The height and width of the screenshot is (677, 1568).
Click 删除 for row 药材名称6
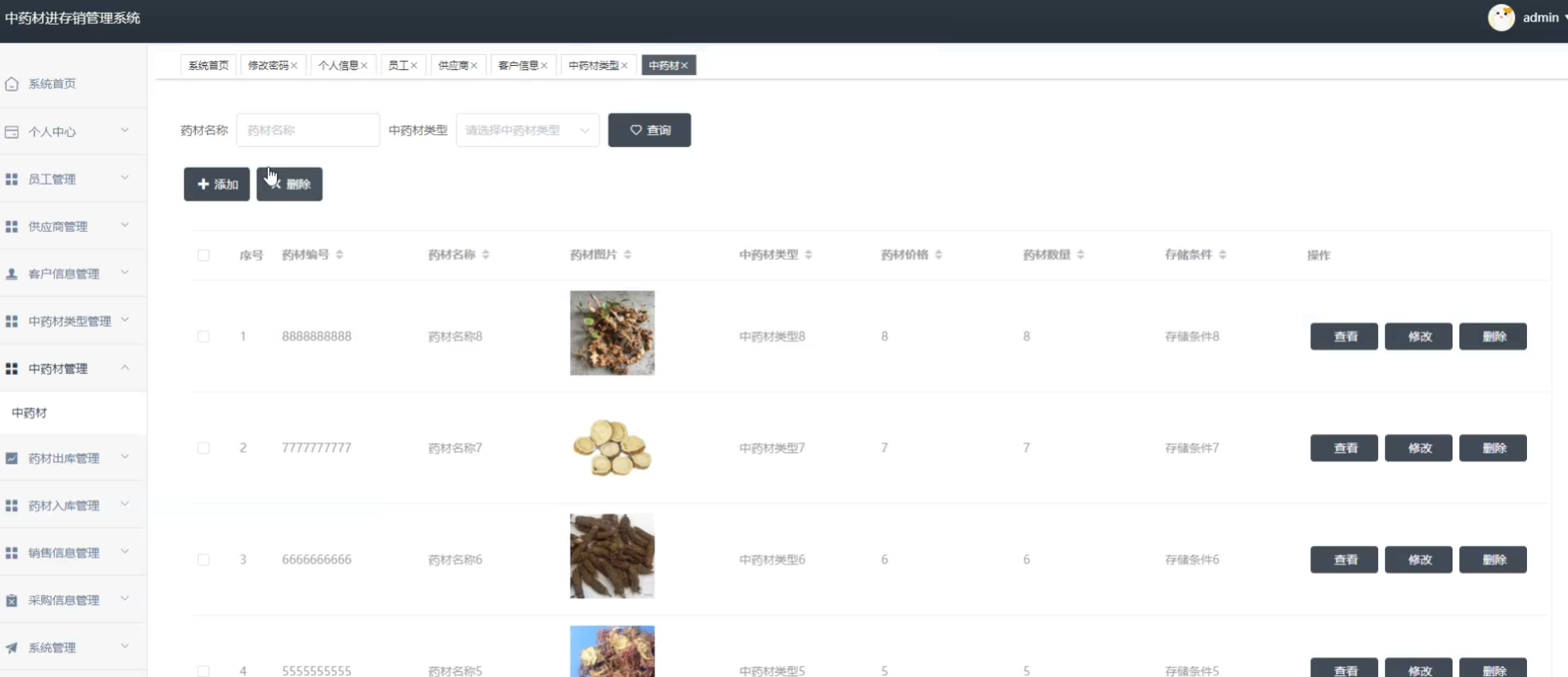click(x=1493, y=560)
